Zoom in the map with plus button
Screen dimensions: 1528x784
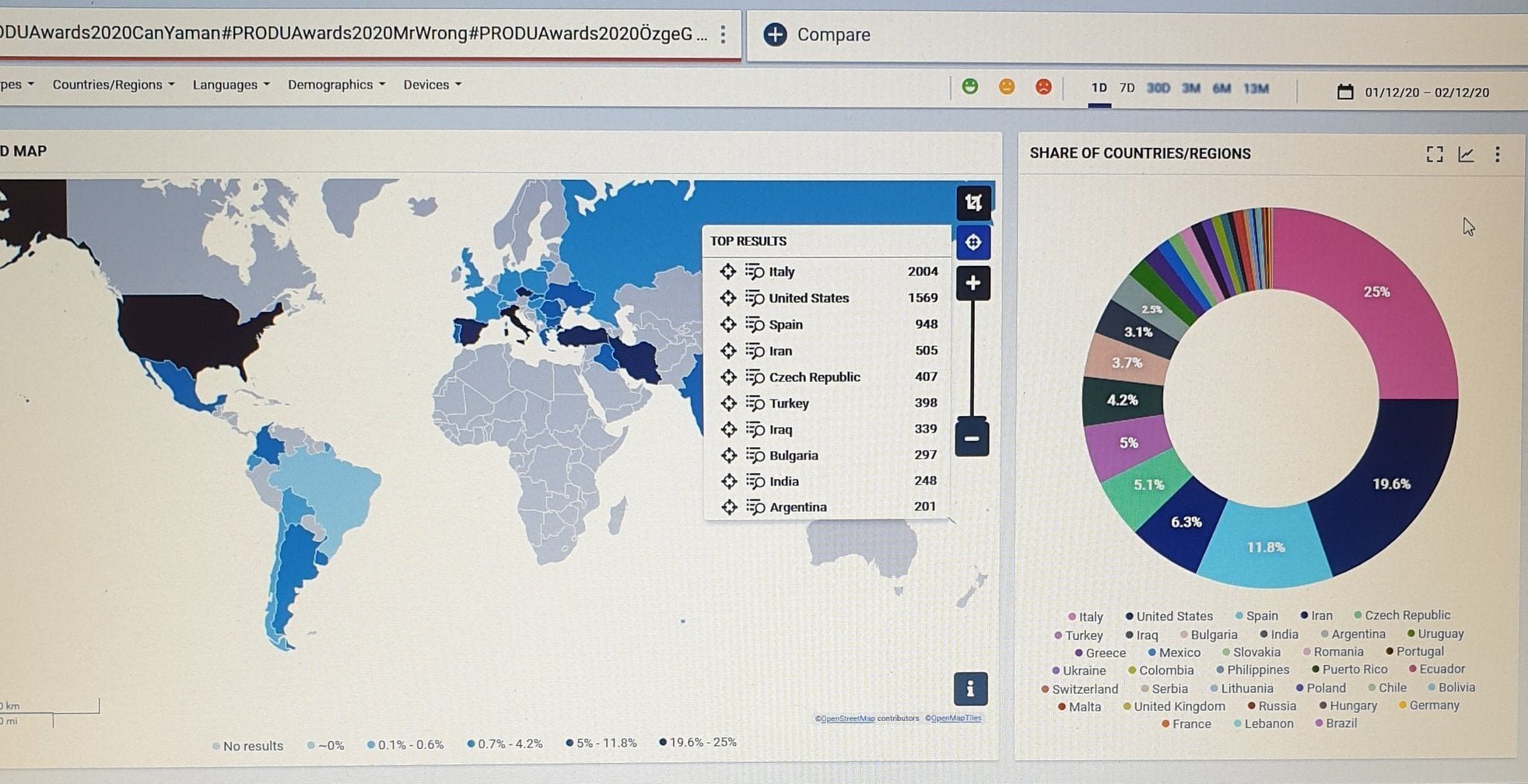[x=973, y=283]
